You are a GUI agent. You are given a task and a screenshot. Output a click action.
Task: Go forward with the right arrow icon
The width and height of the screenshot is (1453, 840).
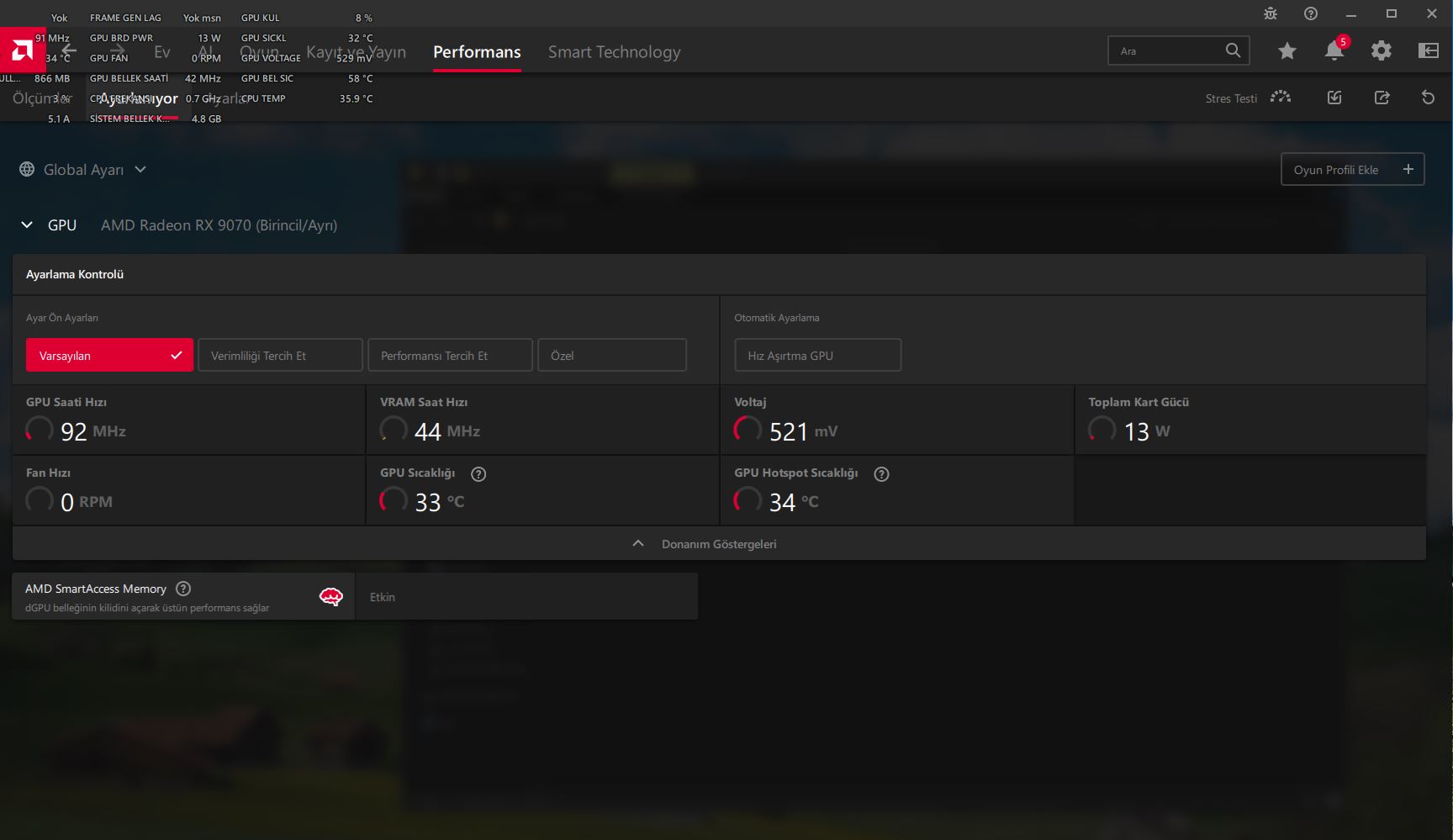(x=117, y=50)
